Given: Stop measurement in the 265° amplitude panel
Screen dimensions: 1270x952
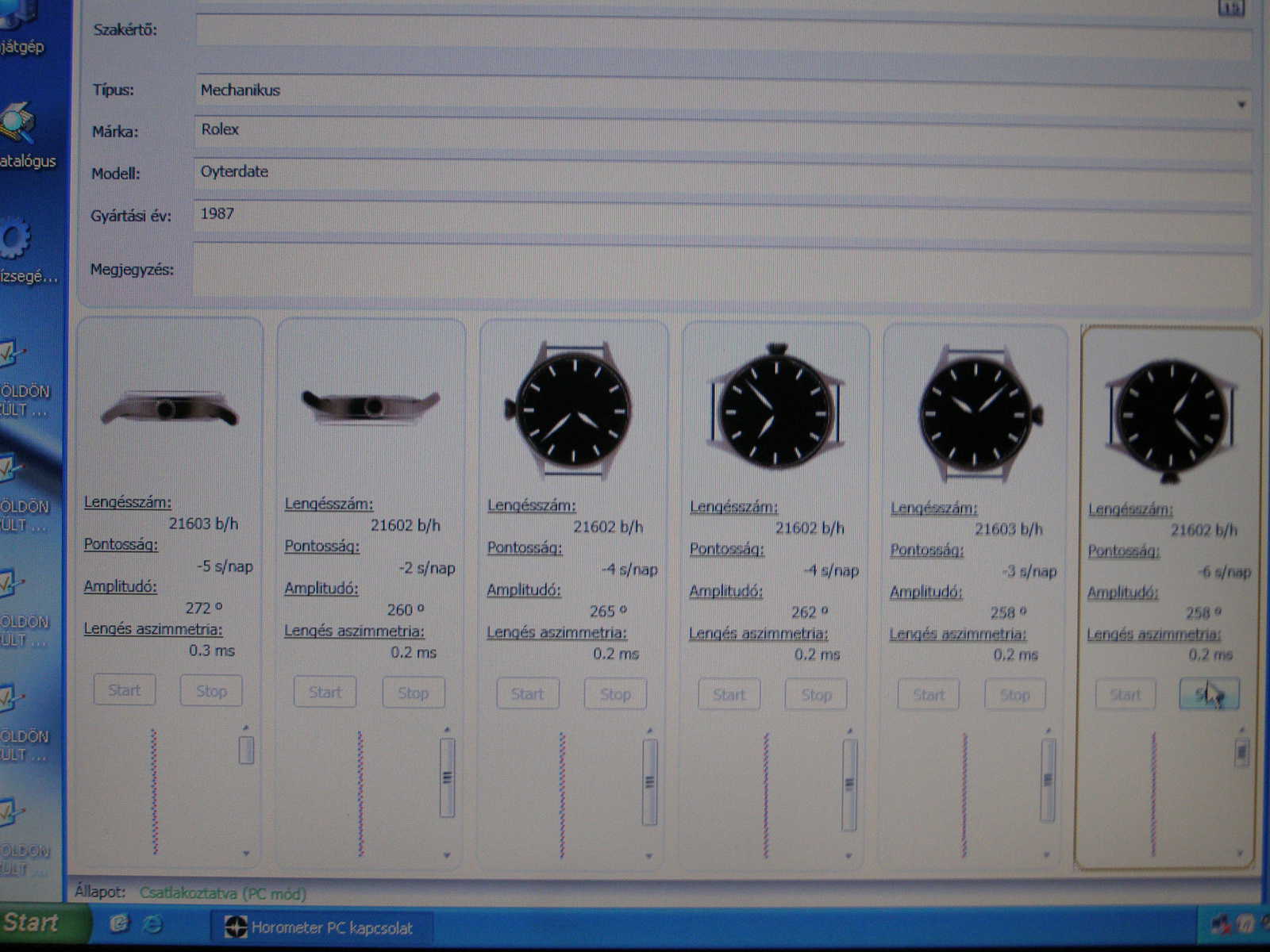Looking at the screenshot, I should point(615,695).
